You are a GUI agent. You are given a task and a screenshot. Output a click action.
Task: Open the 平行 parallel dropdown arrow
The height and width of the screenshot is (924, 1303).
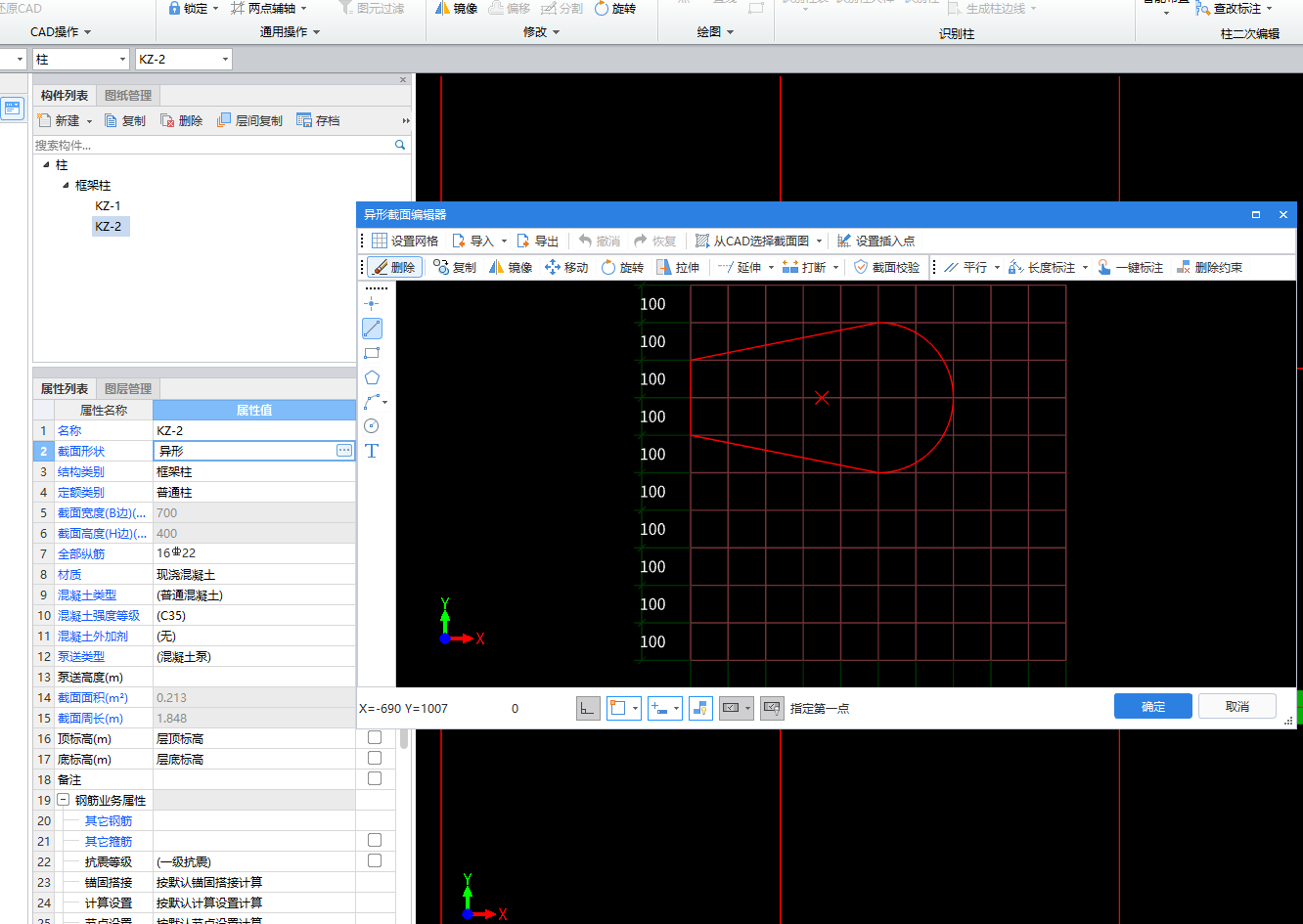(x=997, y=267)
